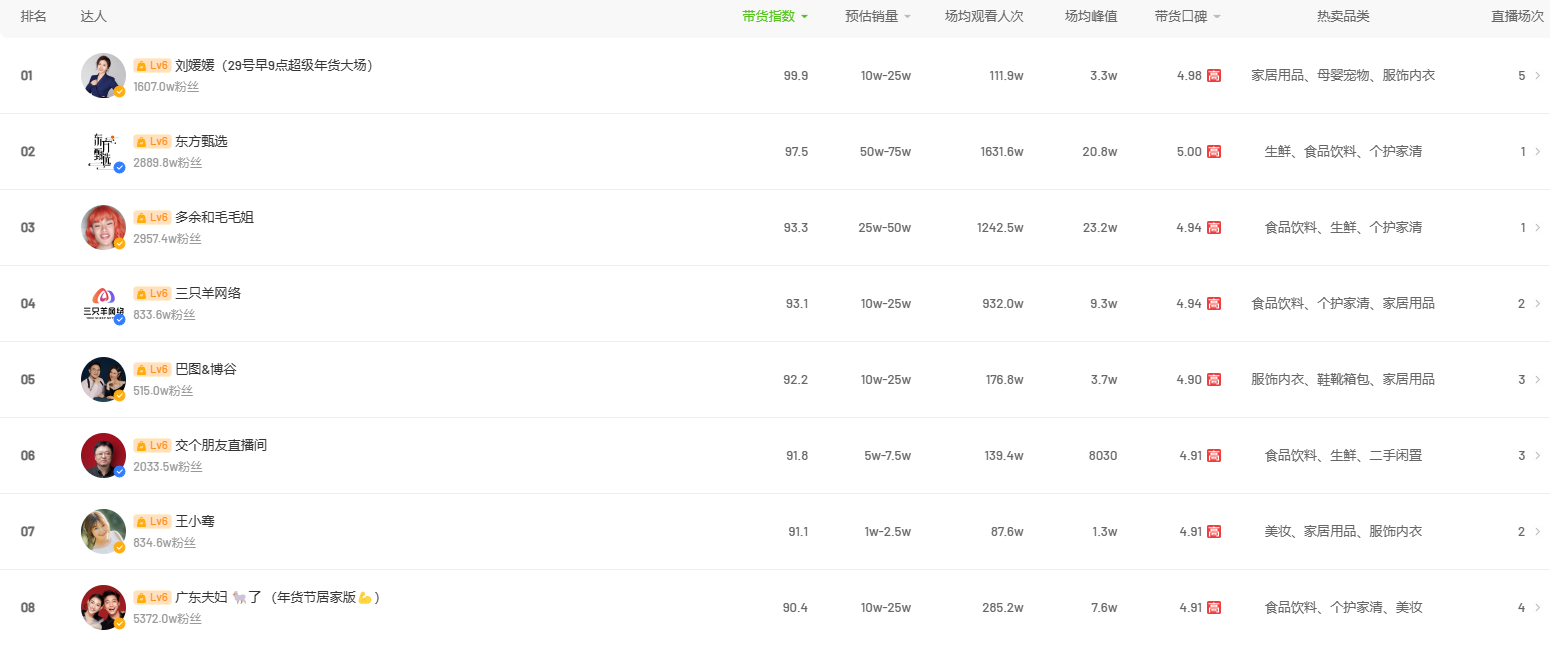This screenshot has height=645, width=1550.
Task: Expand row 06 chevron for 交个朋友直播间
Action: (x=1537, y=455)
